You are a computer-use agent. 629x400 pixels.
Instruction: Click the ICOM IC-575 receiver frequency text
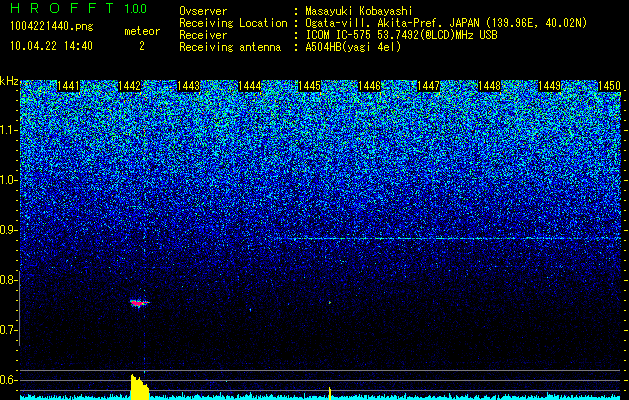(401, 35)
